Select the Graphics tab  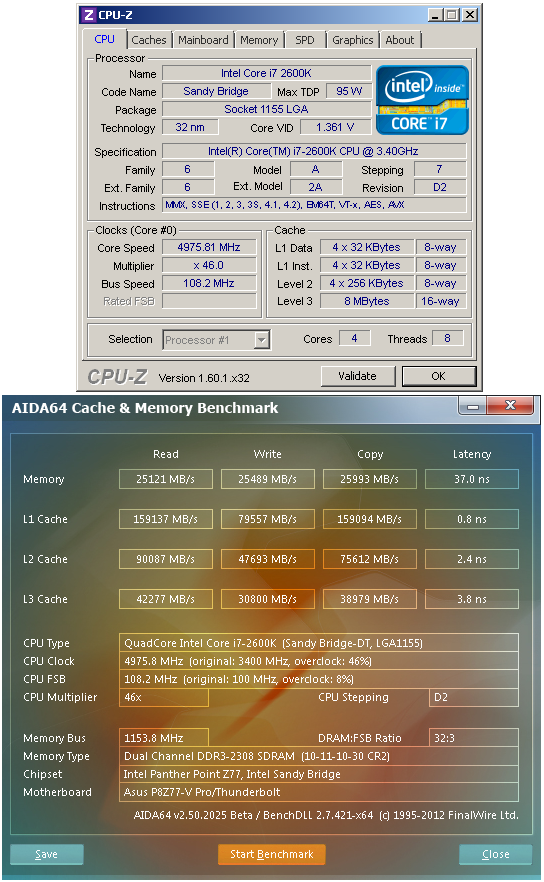[x=353, y=40]
